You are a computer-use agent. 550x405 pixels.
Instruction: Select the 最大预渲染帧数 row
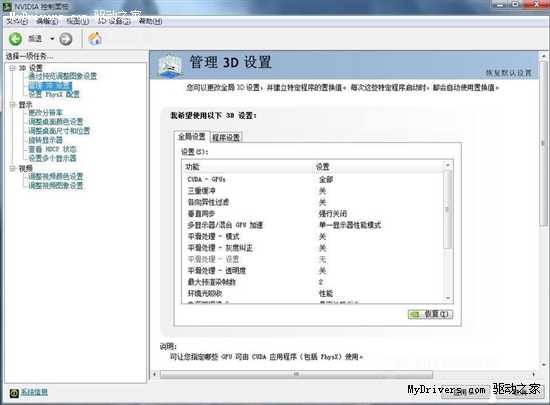[x=313, y=282]
